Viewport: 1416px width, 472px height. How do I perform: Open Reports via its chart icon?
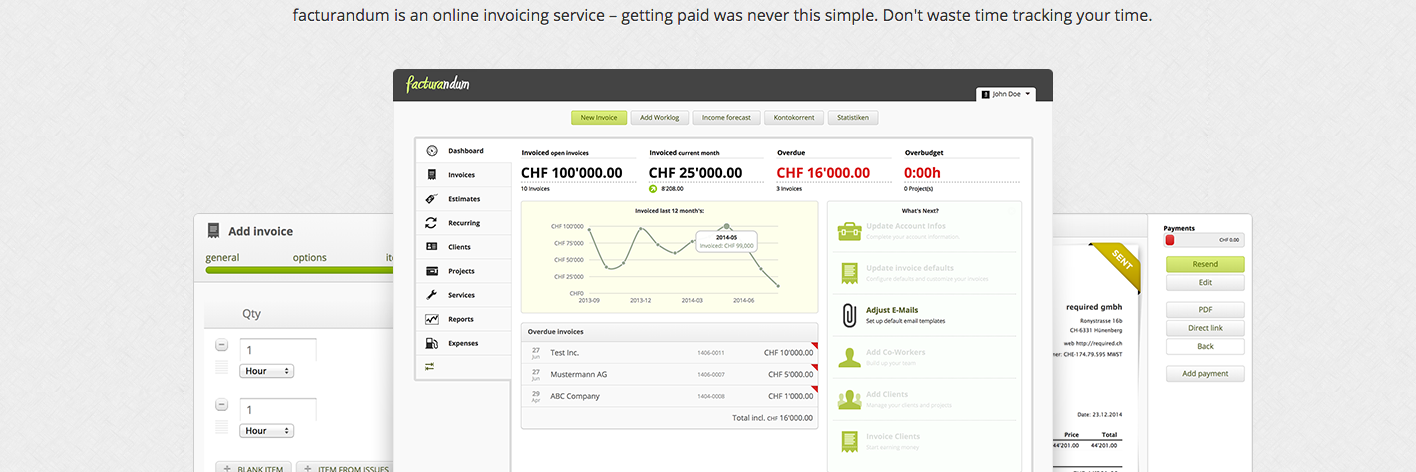tap(432, 319)
